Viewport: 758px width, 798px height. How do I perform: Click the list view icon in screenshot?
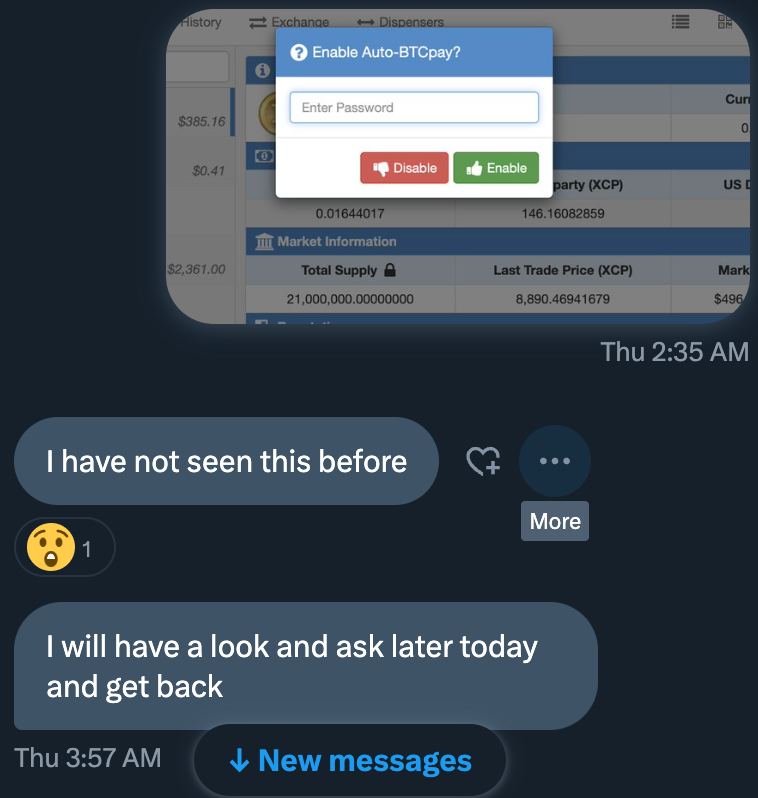pos(681,22)
